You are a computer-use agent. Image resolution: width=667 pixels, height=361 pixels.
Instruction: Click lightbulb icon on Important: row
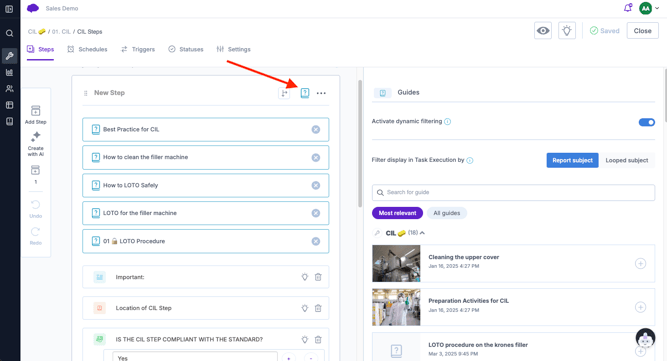point(305,277)
